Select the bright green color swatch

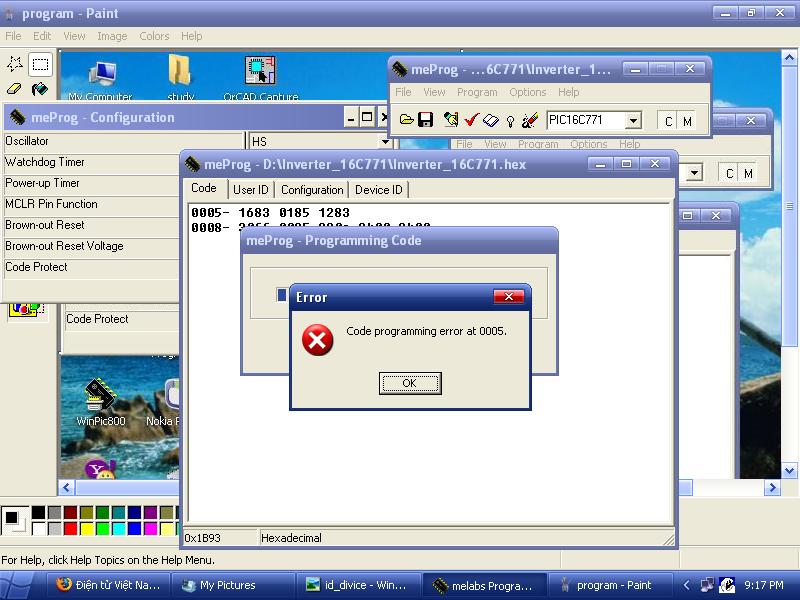(x=103, y=529)
